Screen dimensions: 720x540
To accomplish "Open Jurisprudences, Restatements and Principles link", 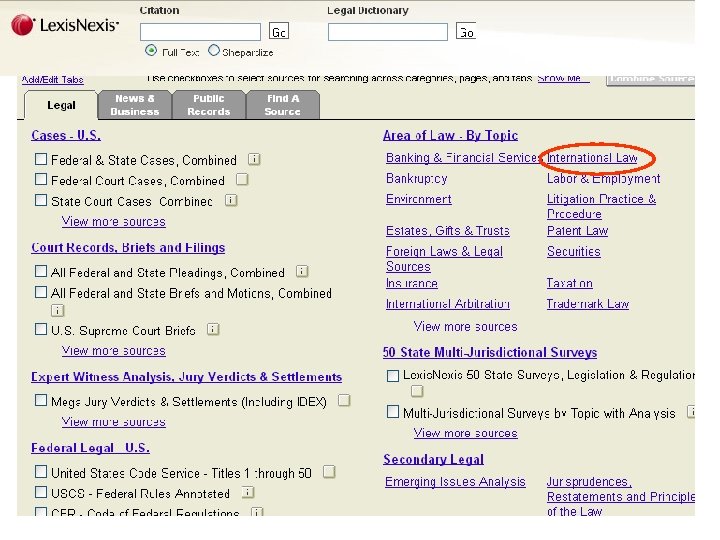I will 620,496.
